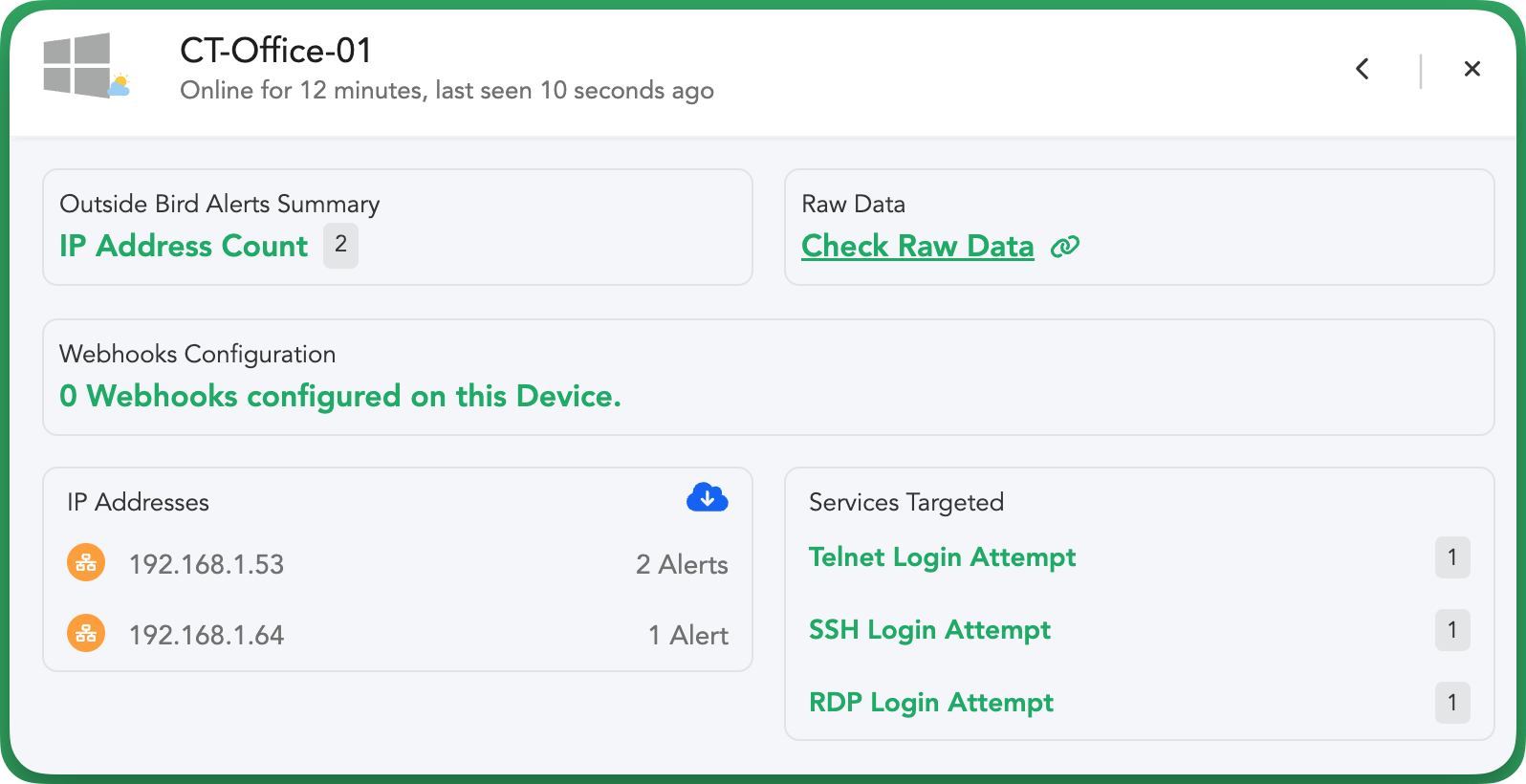
Task: Open Webhooks configured on this Device
Action: click(x=340, y=396)
